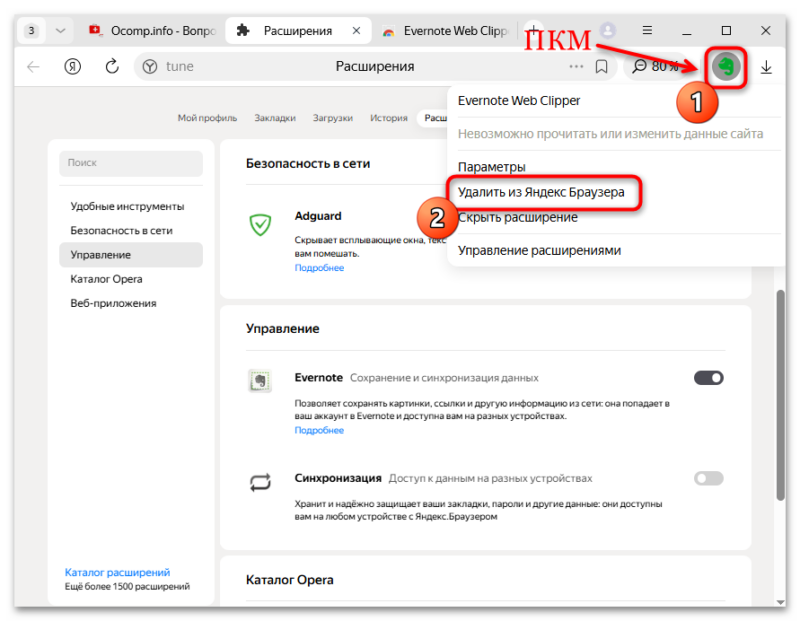Enable the Синхронизация toggle

tap(708, 478)
